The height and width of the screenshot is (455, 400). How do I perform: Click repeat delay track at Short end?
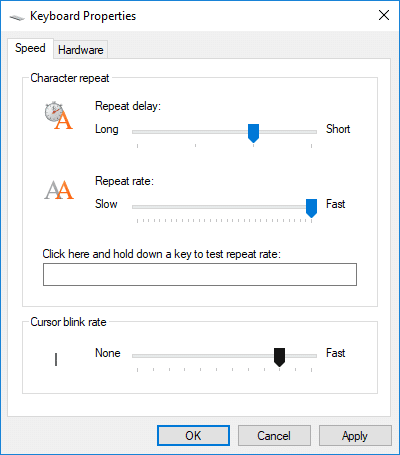[311, 132]
